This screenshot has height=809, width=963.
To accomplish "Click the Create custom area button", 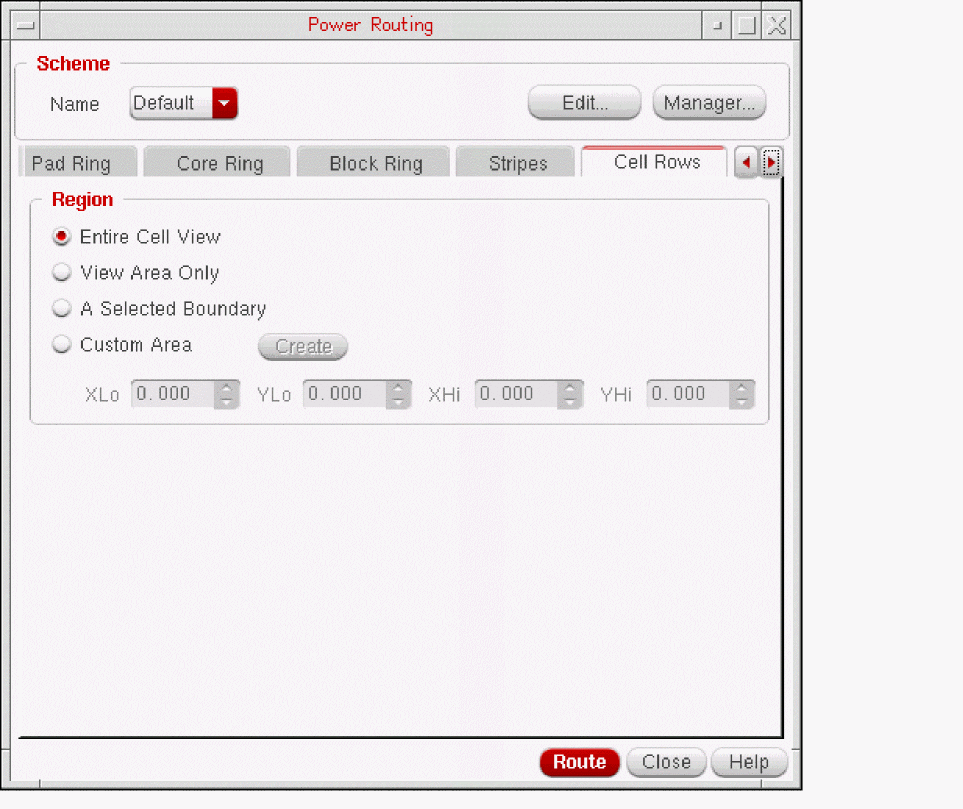I will pyautogui.click(x=303, y=346).
